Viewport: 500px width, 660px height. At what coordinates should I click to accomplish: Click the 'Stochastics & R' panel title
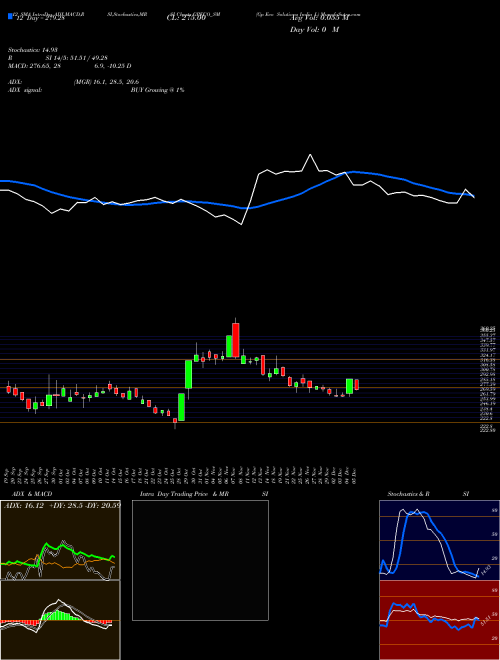click(x=408, y=494)
